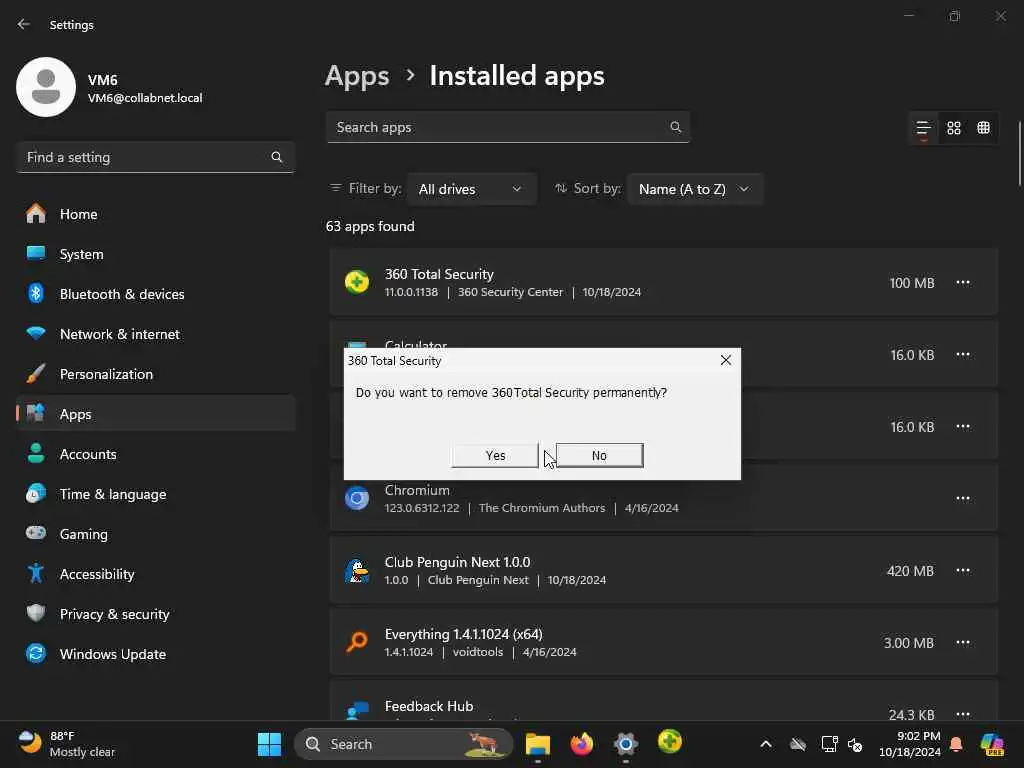Click the weather widget in taskbar

[x=66, y=744]
